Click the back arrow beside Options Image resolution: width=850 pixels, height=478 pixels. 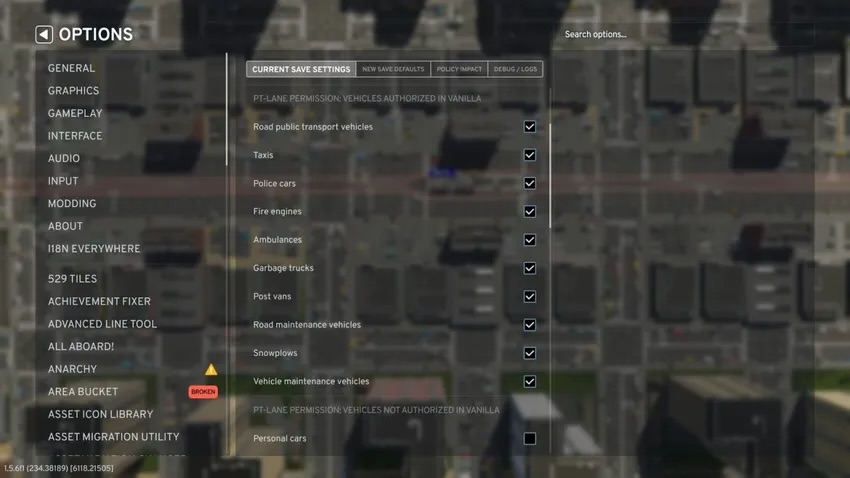click(x=44, y=35)
